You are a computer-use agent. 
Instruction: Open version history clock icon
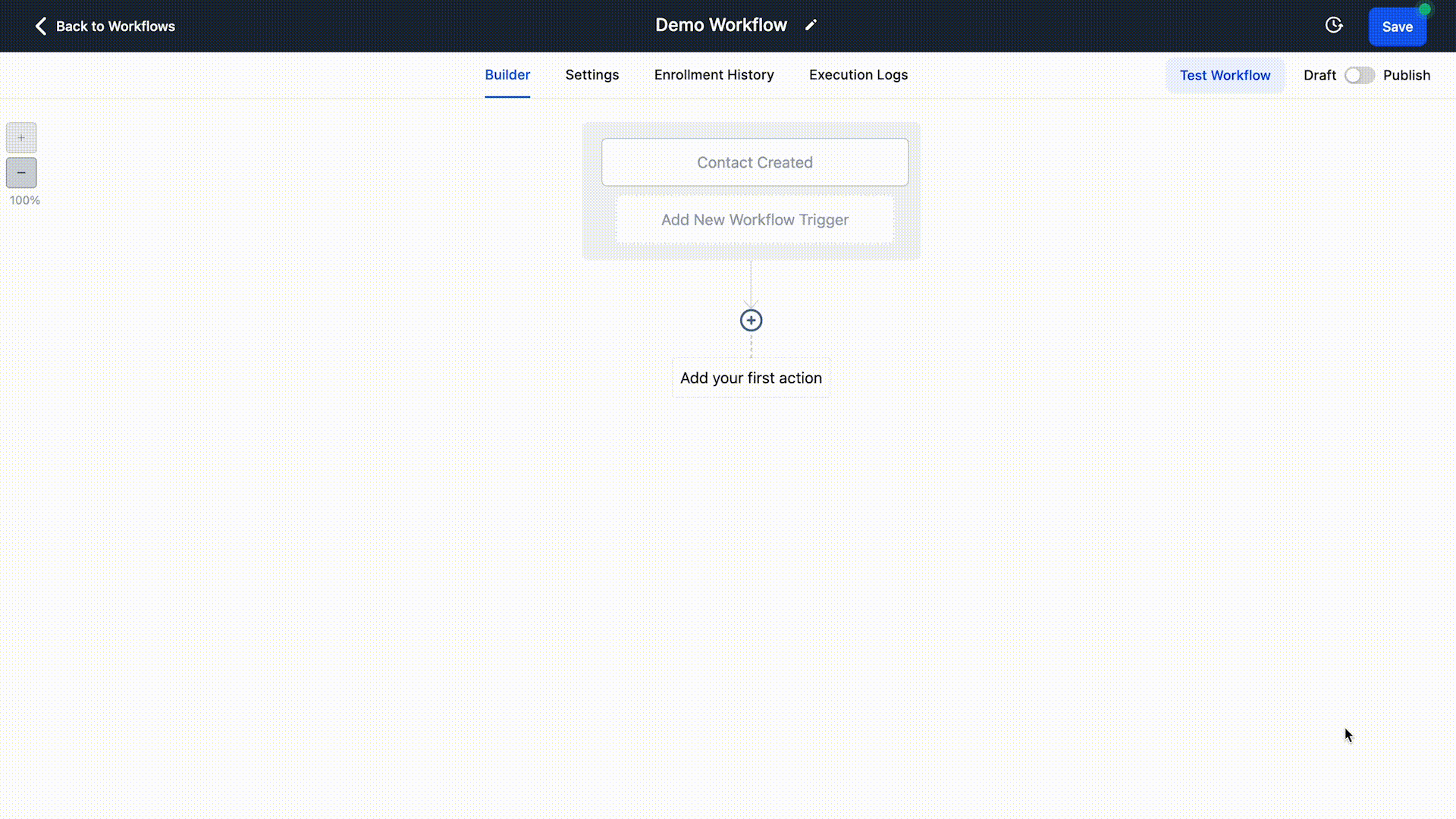[x=1334, y=26]
